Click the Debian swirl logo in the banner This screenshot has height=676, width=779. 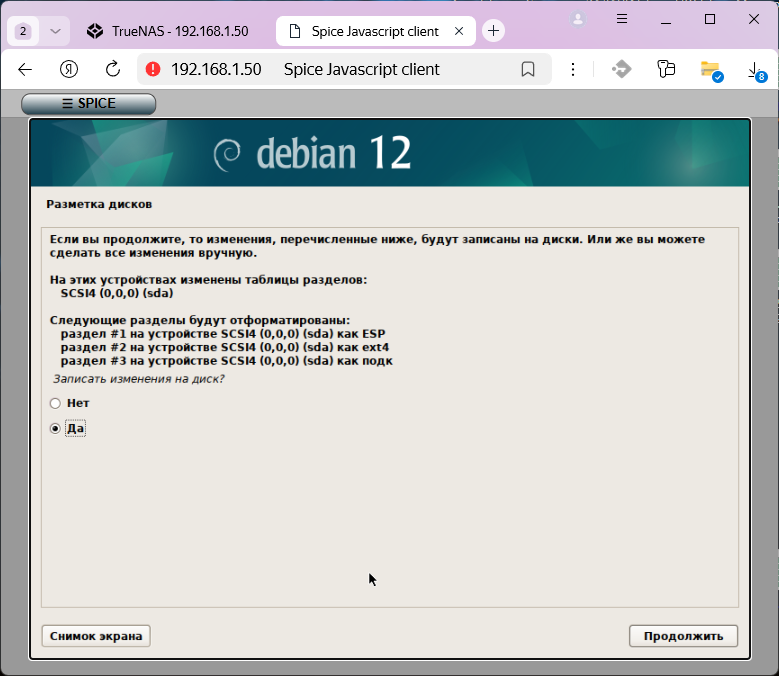click(x=227, y=155)
